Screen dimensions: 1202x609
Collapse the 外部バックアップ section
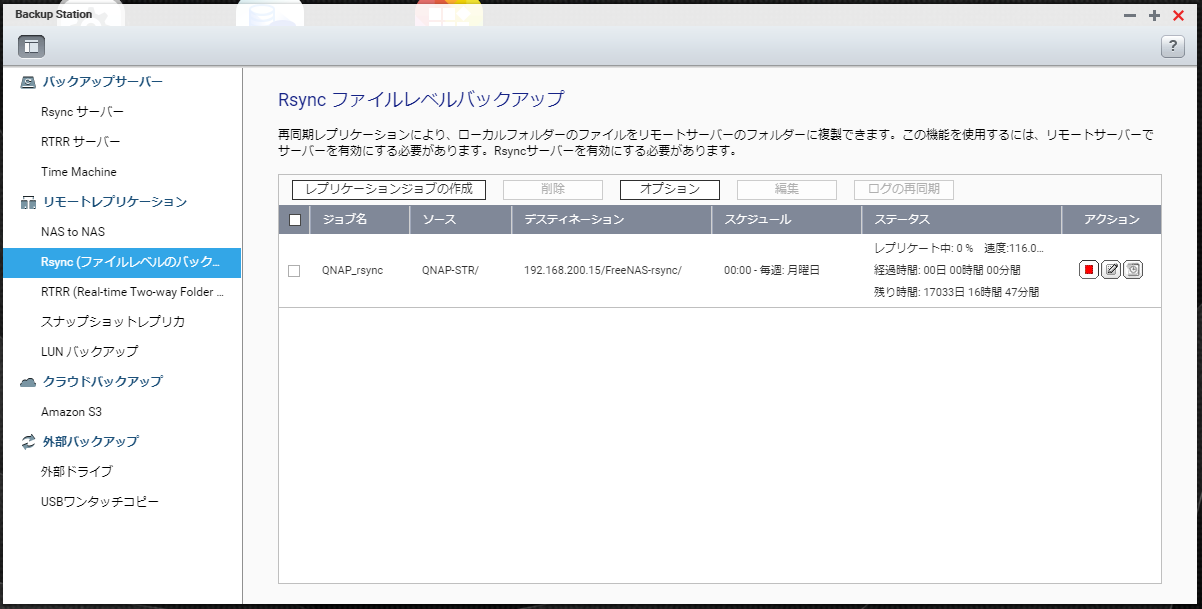[90, 442]
